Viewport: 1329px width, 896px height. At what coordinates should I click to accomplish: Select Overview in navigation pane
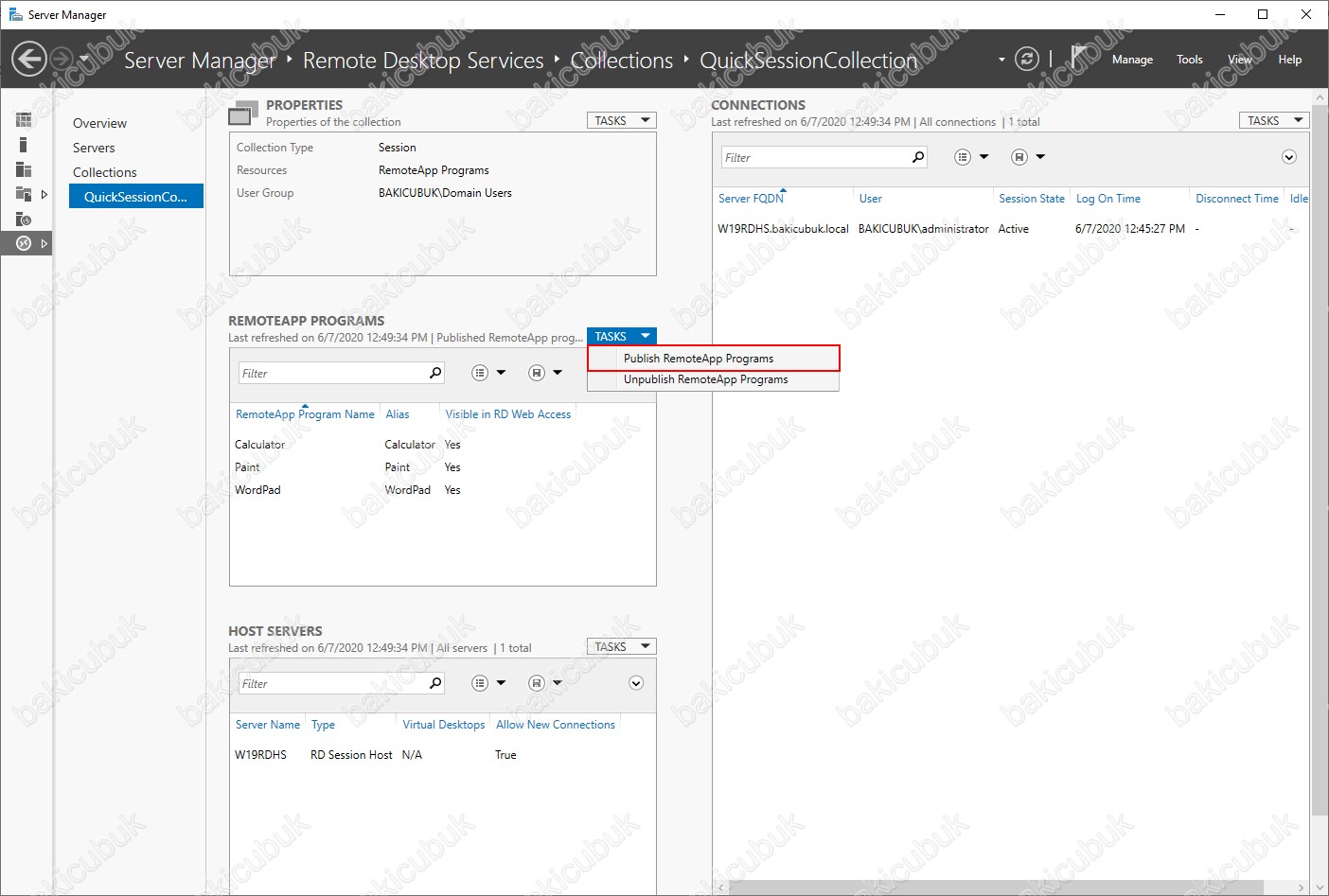99,123
